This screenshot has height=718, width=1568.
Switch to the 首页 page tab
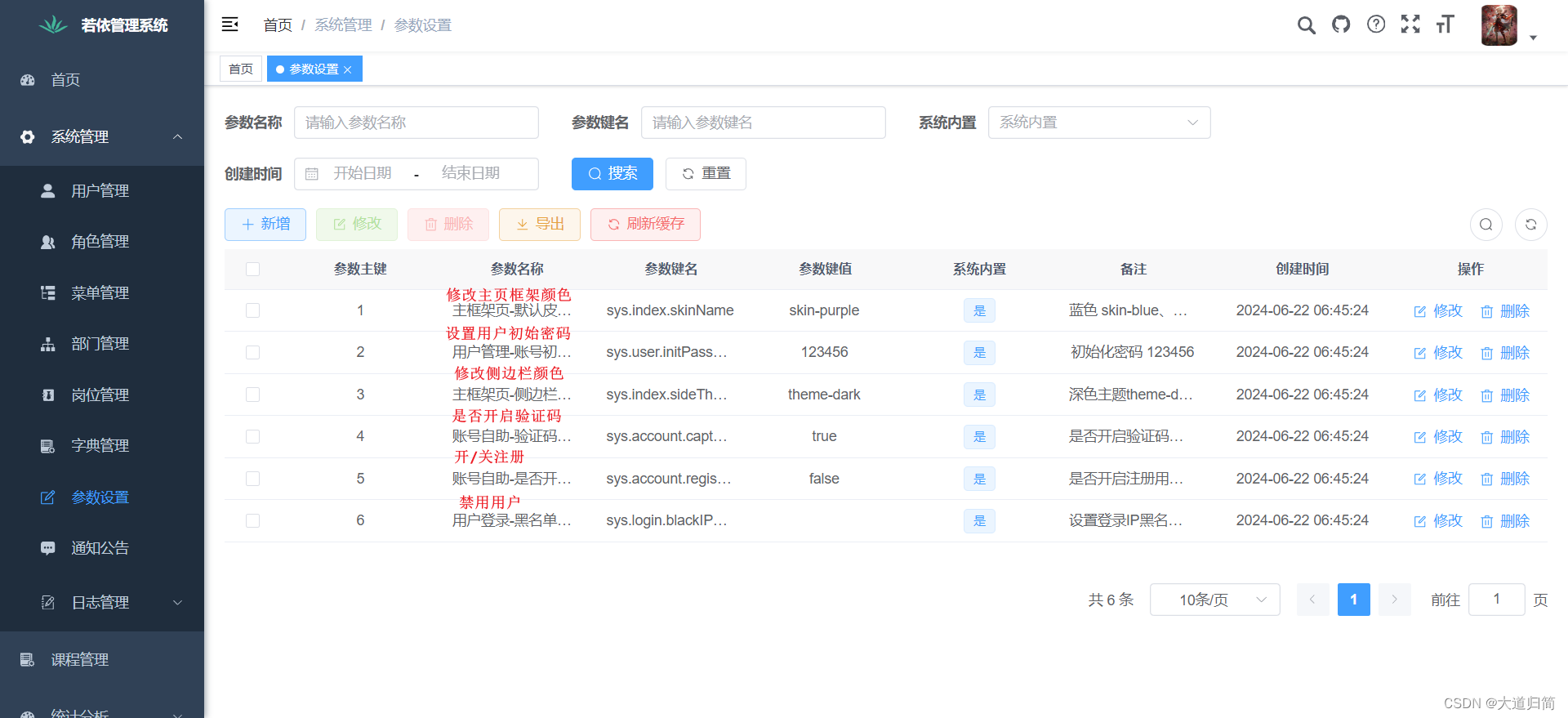(241, 69)
